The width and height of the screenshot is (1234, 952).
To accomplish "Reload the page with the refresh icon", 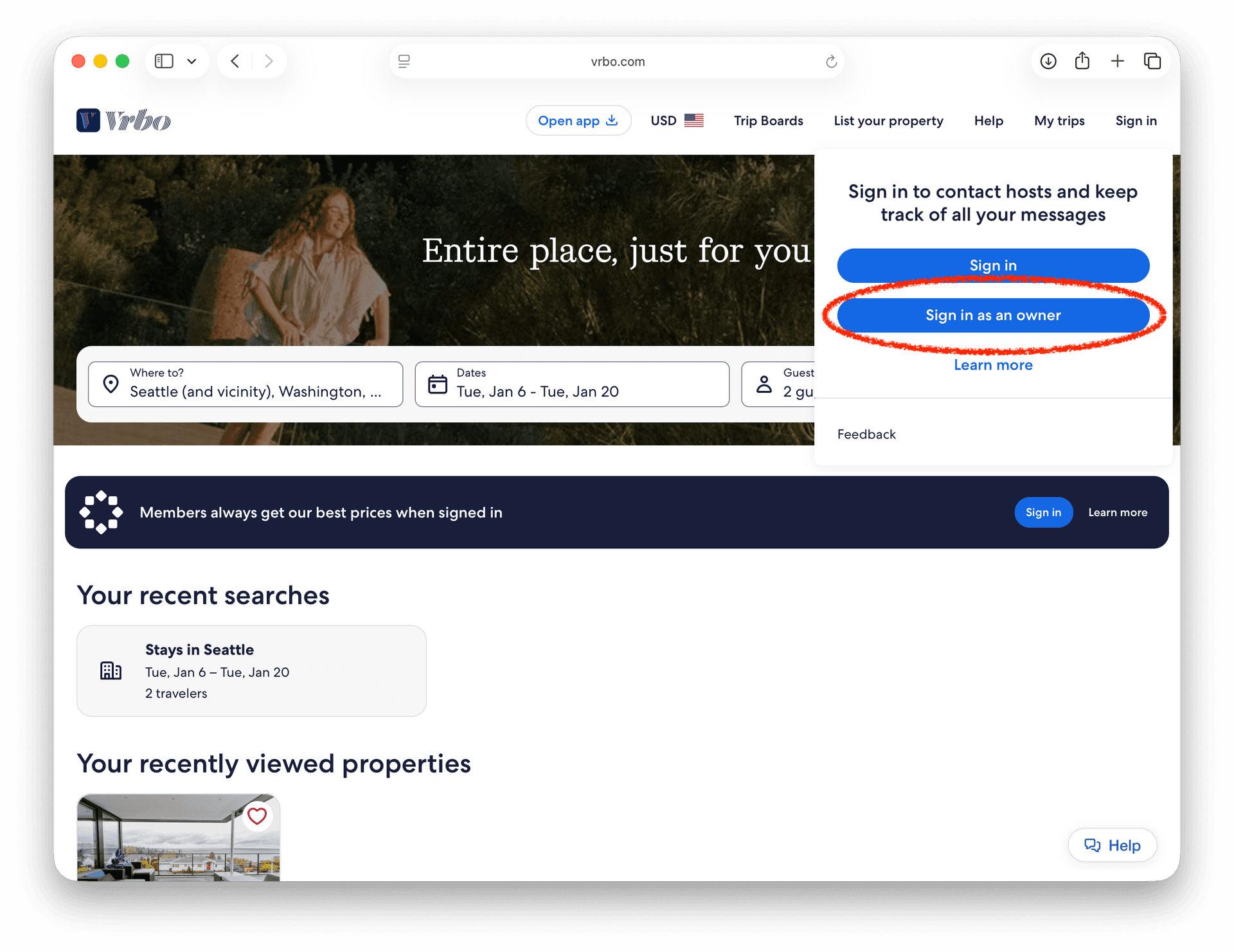I will [x=831, y=61].
